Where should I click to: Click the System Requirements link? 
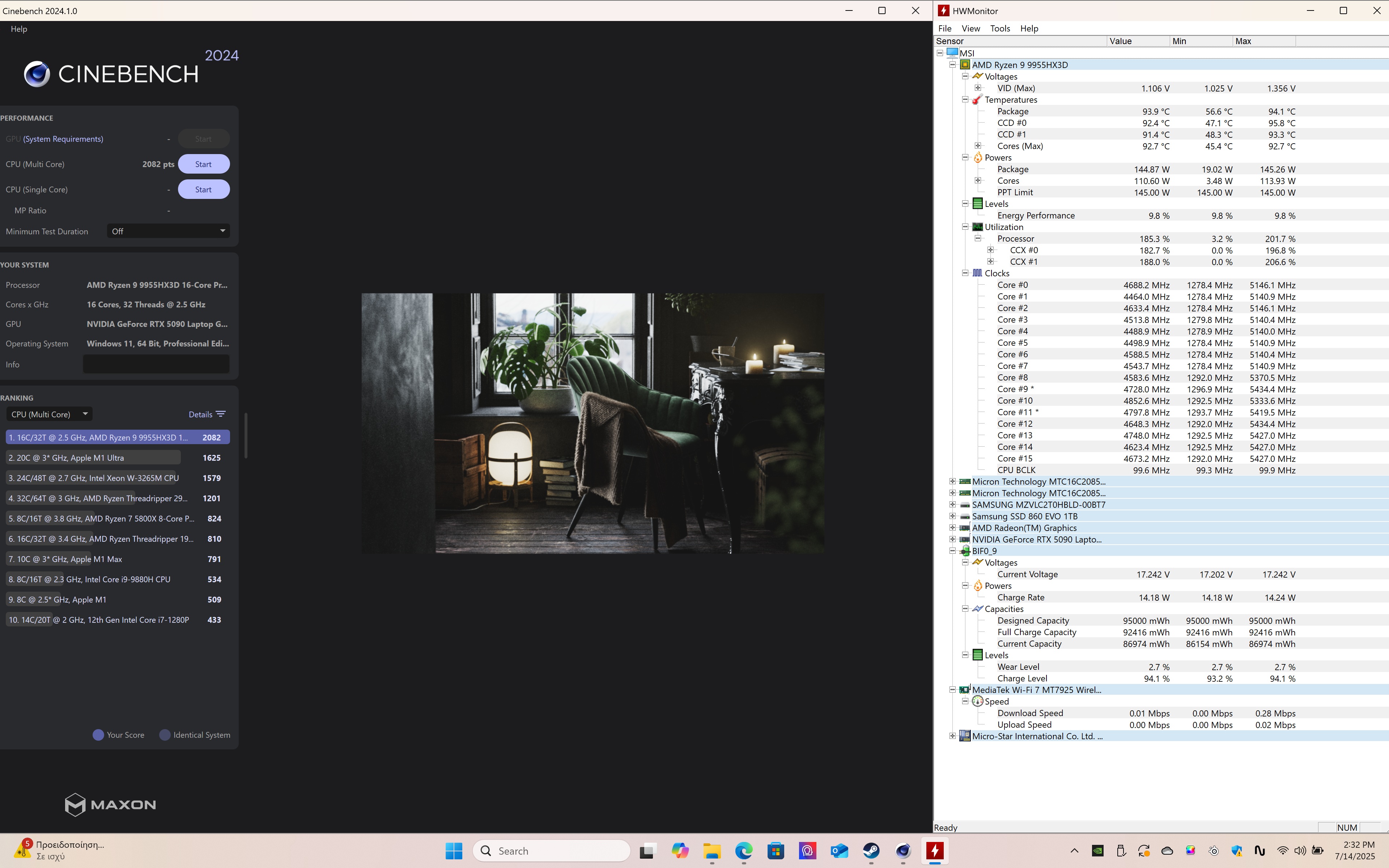click(x=63, y=139)
